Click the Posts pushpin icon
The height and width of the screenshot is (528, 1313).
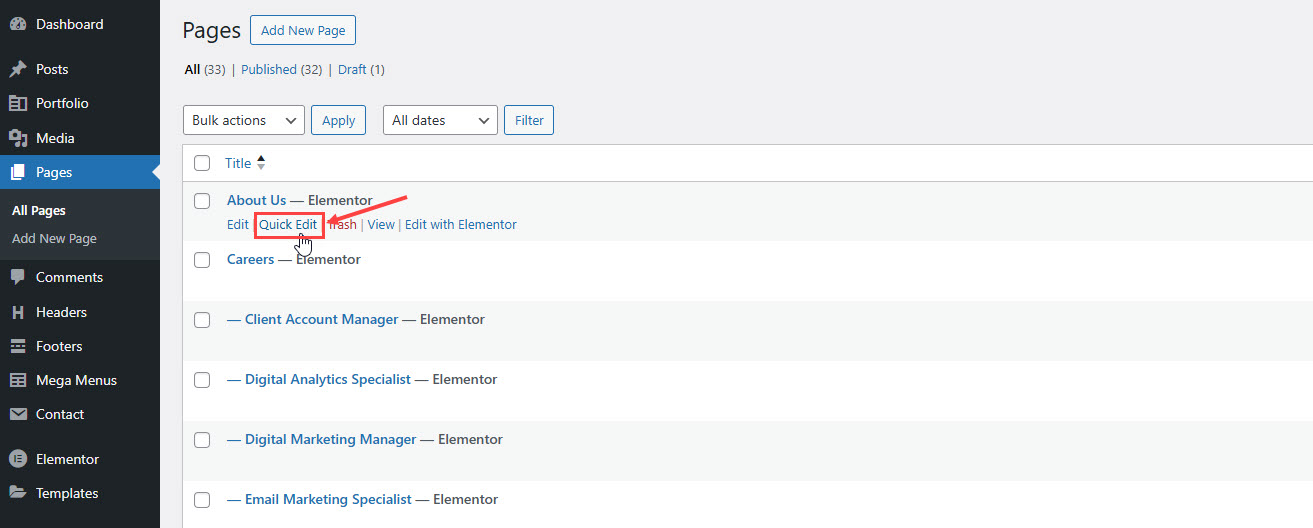(x=17, y=69)
